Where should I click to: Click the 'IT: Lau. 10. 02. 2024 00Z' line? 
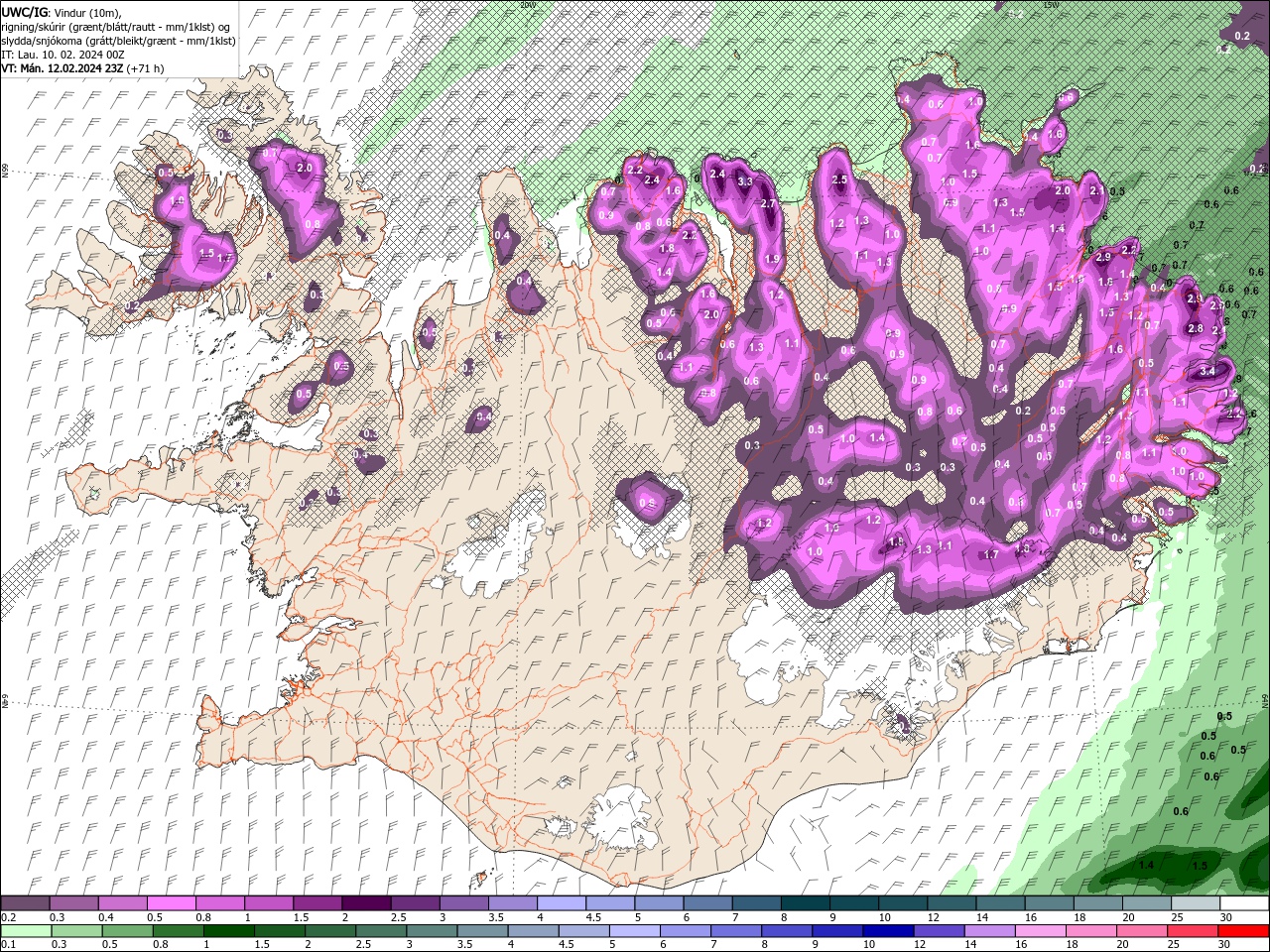point(64,55)
